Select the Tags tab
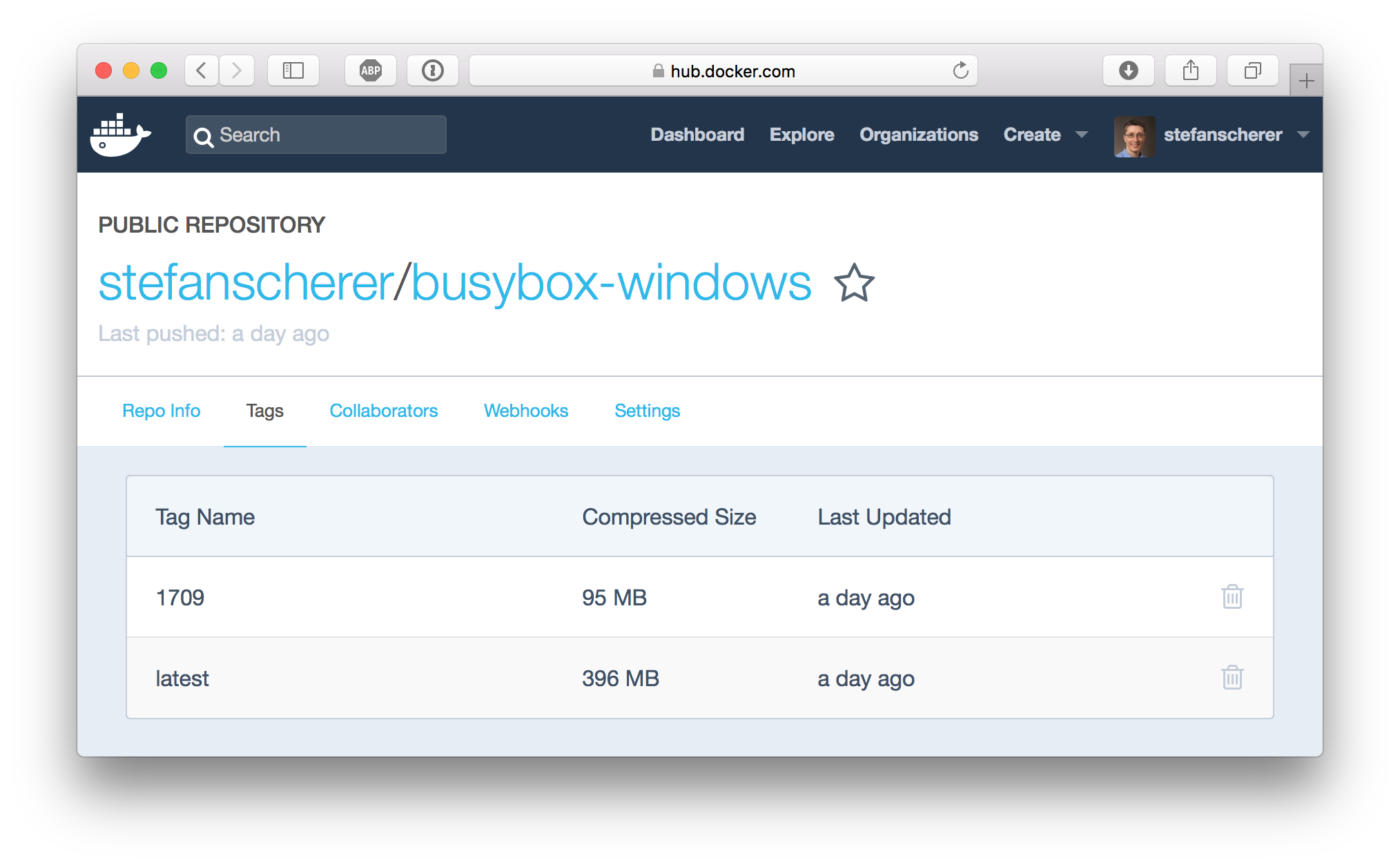The height and width of the screenshot is (867, 1400). click(265, 411)
